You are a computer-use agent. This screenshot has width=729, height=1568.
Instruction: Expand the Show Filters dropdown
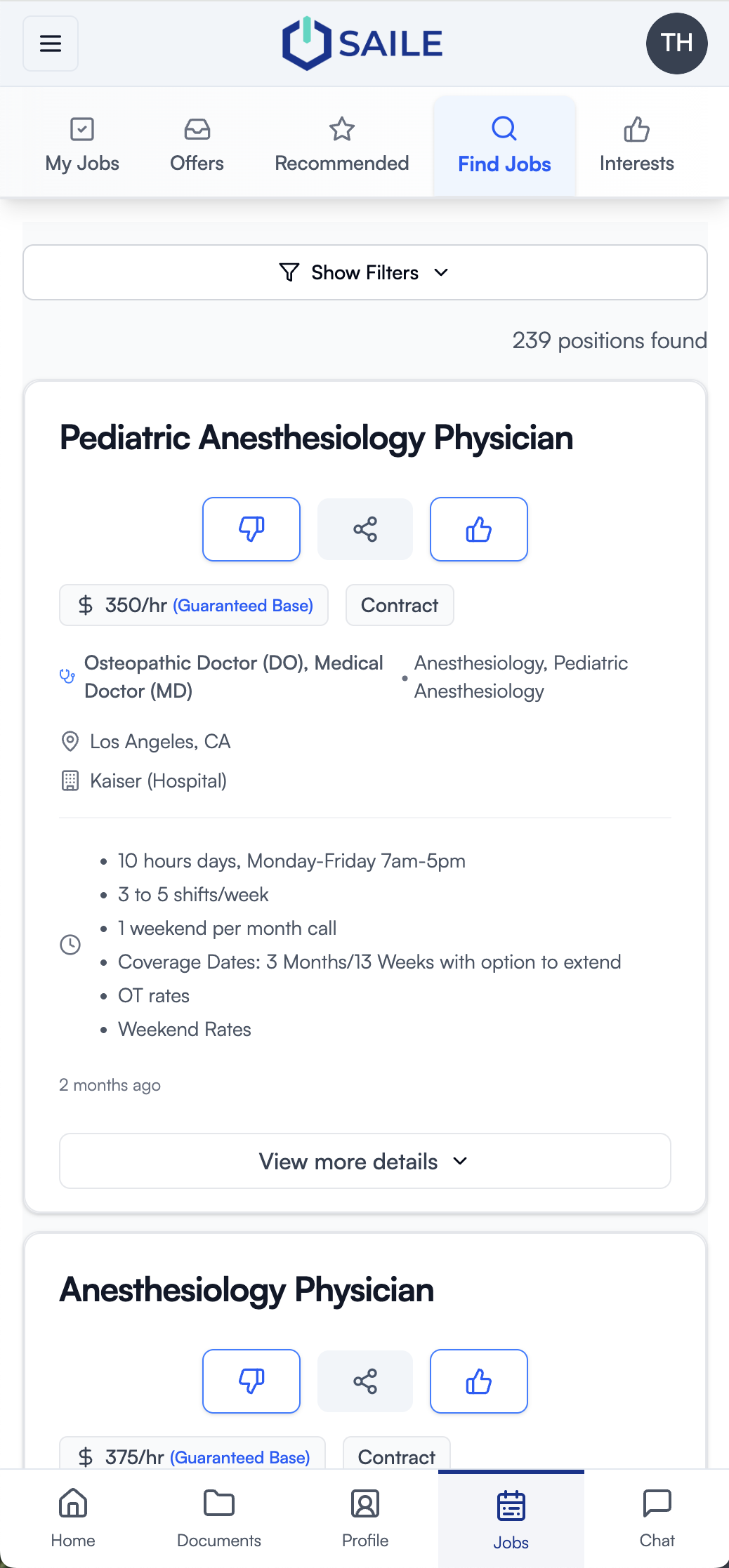pyautogui.click(x=365, y=272)
